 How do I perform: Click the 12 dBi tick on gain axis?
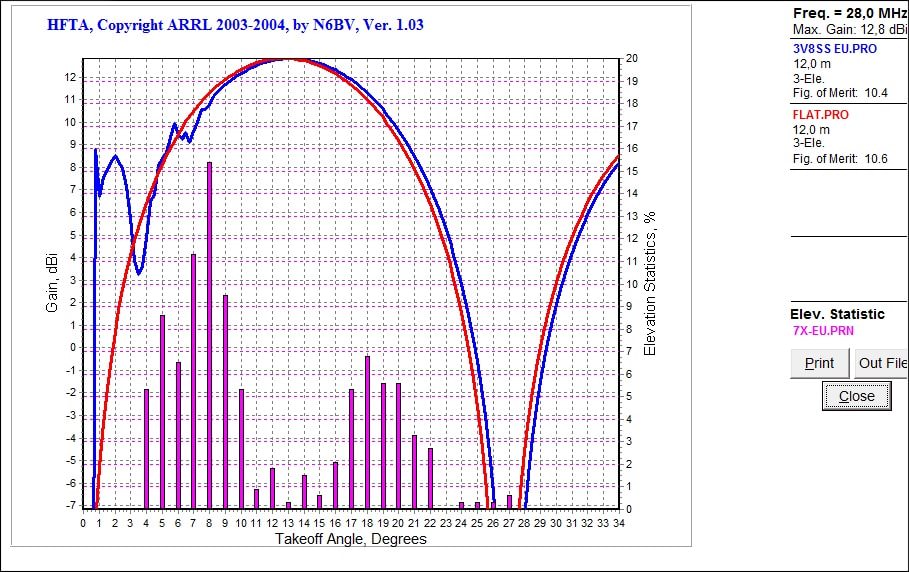[70, 77]
